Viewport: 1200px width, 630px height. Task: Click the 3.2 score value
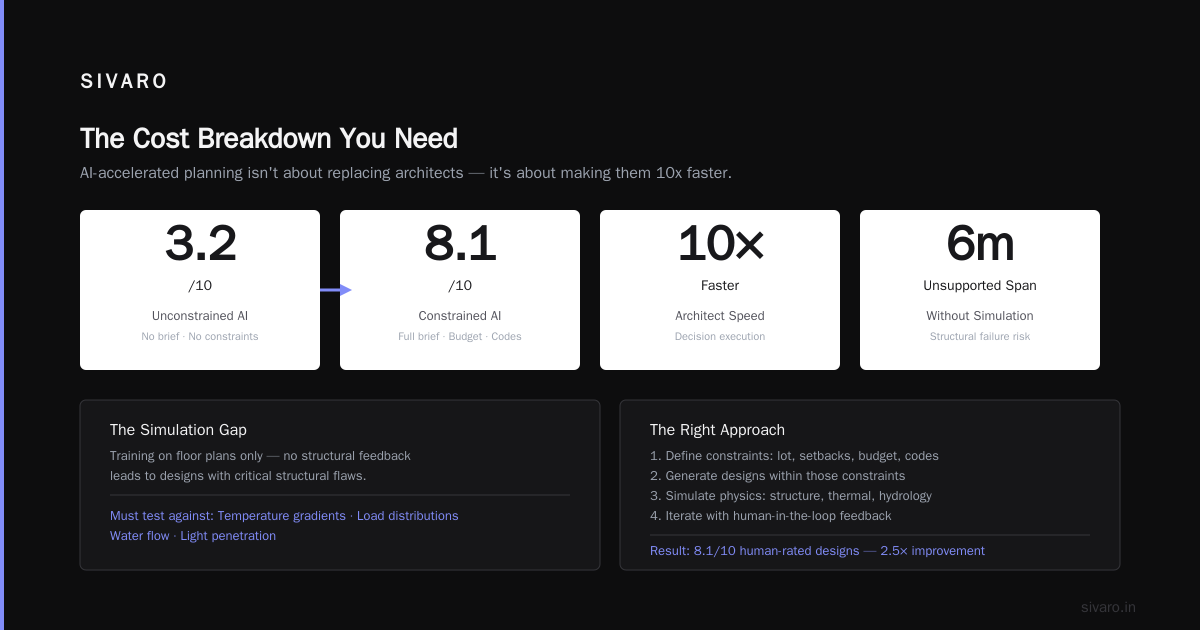200,243
